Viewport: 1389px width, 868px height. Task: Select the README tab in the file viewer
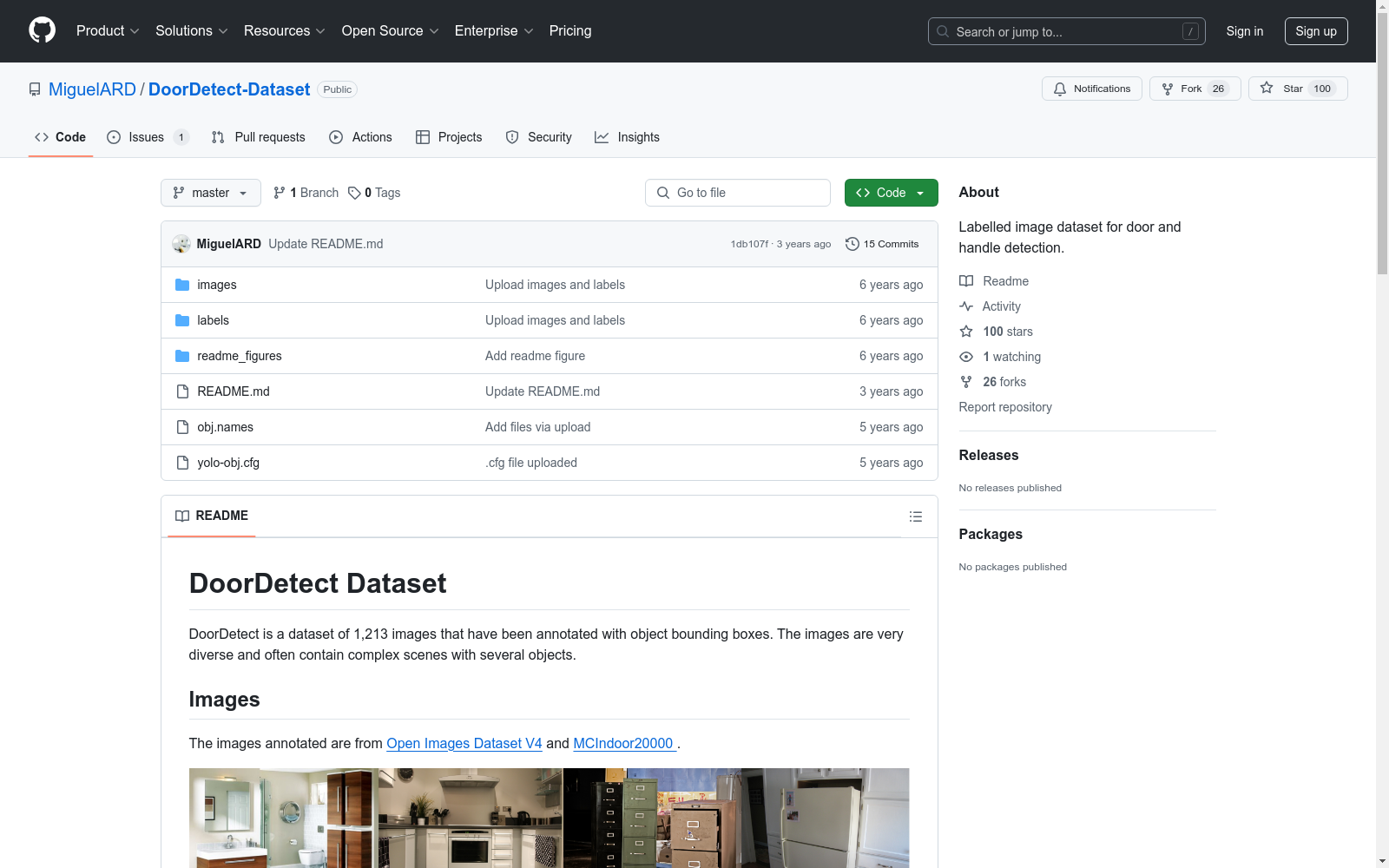[212, 516]
